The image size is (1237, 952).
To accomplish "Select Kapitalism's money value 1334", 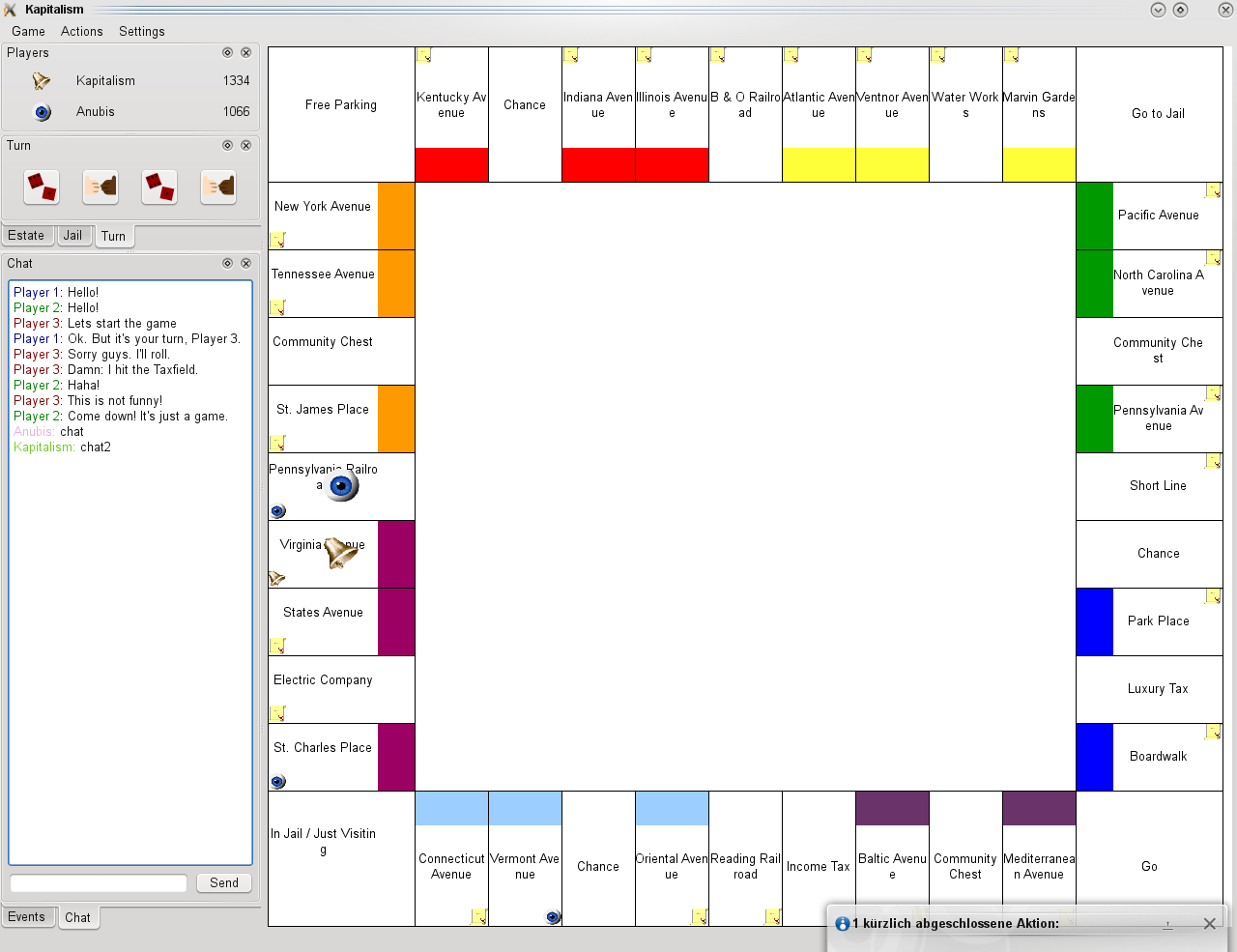I will tap(237, 81).
